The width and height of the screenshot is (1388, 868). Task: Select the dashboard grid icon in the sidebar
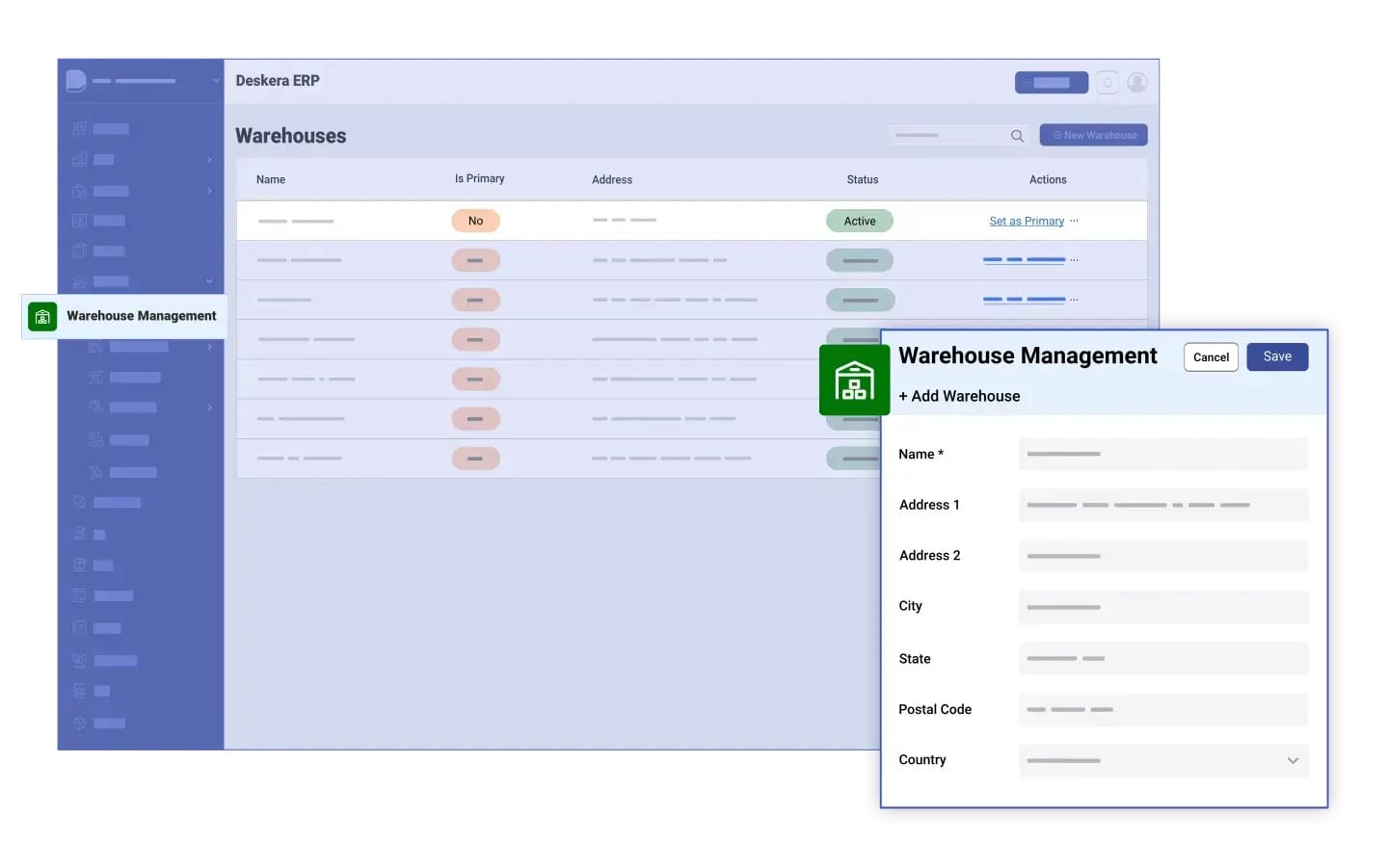pos(79,128)
